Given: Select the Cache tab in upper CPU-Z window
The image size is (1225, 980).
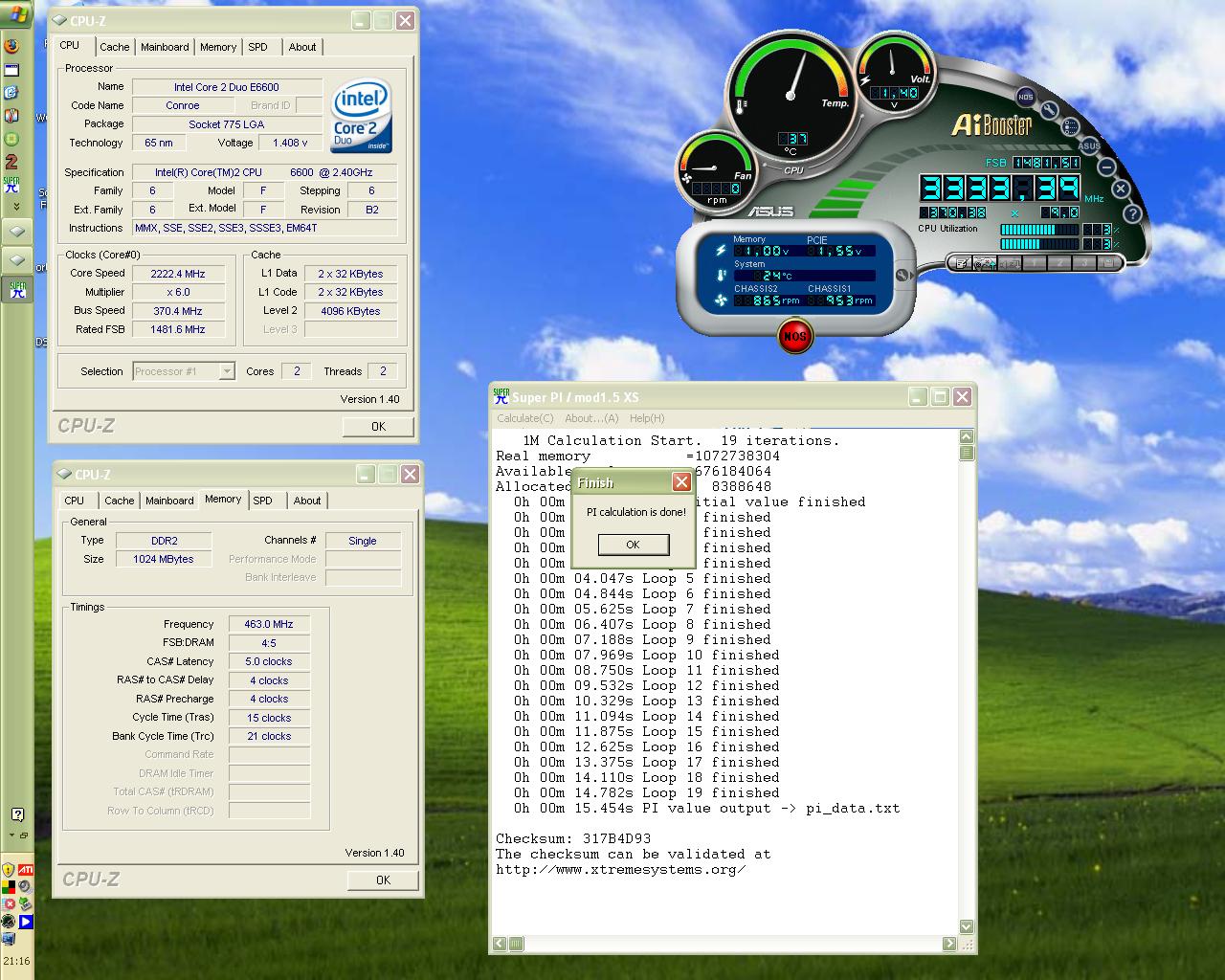Looking at the screenshot, I should (x=114, y=47).
